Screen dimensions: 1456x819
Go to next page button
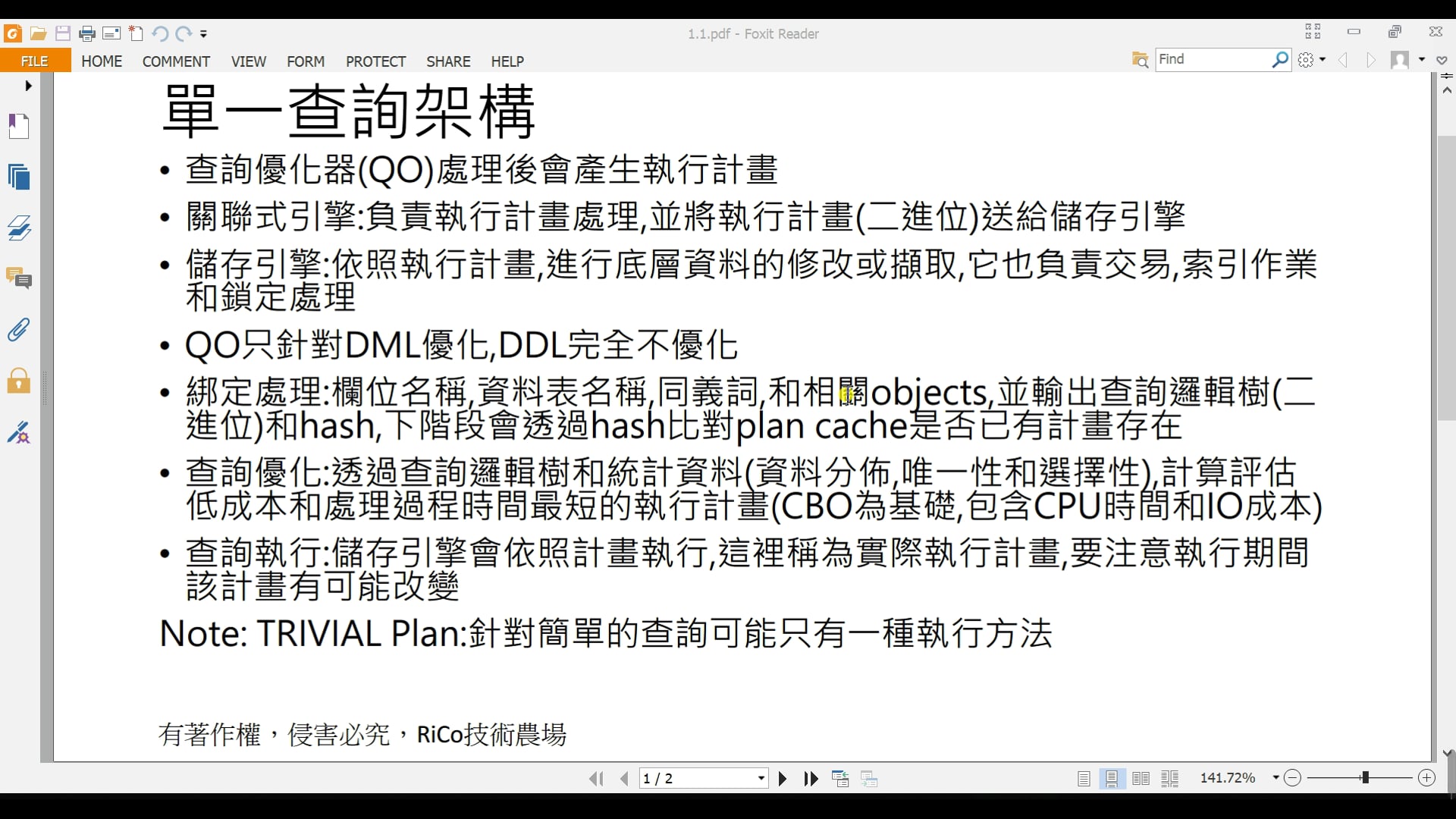(x=783, y=779)
